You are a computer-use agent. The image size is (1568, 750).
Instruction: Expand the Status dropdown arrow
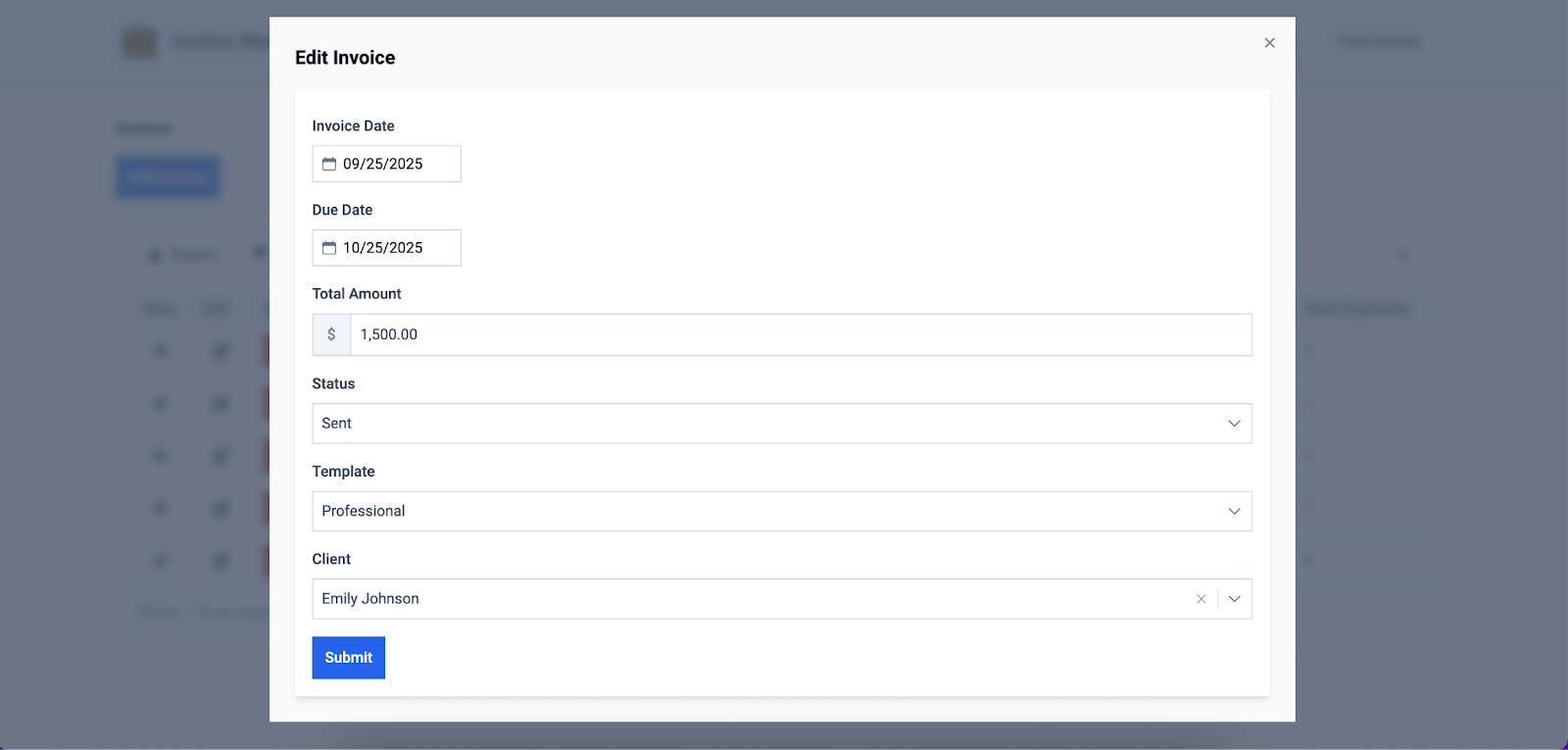1234,424
